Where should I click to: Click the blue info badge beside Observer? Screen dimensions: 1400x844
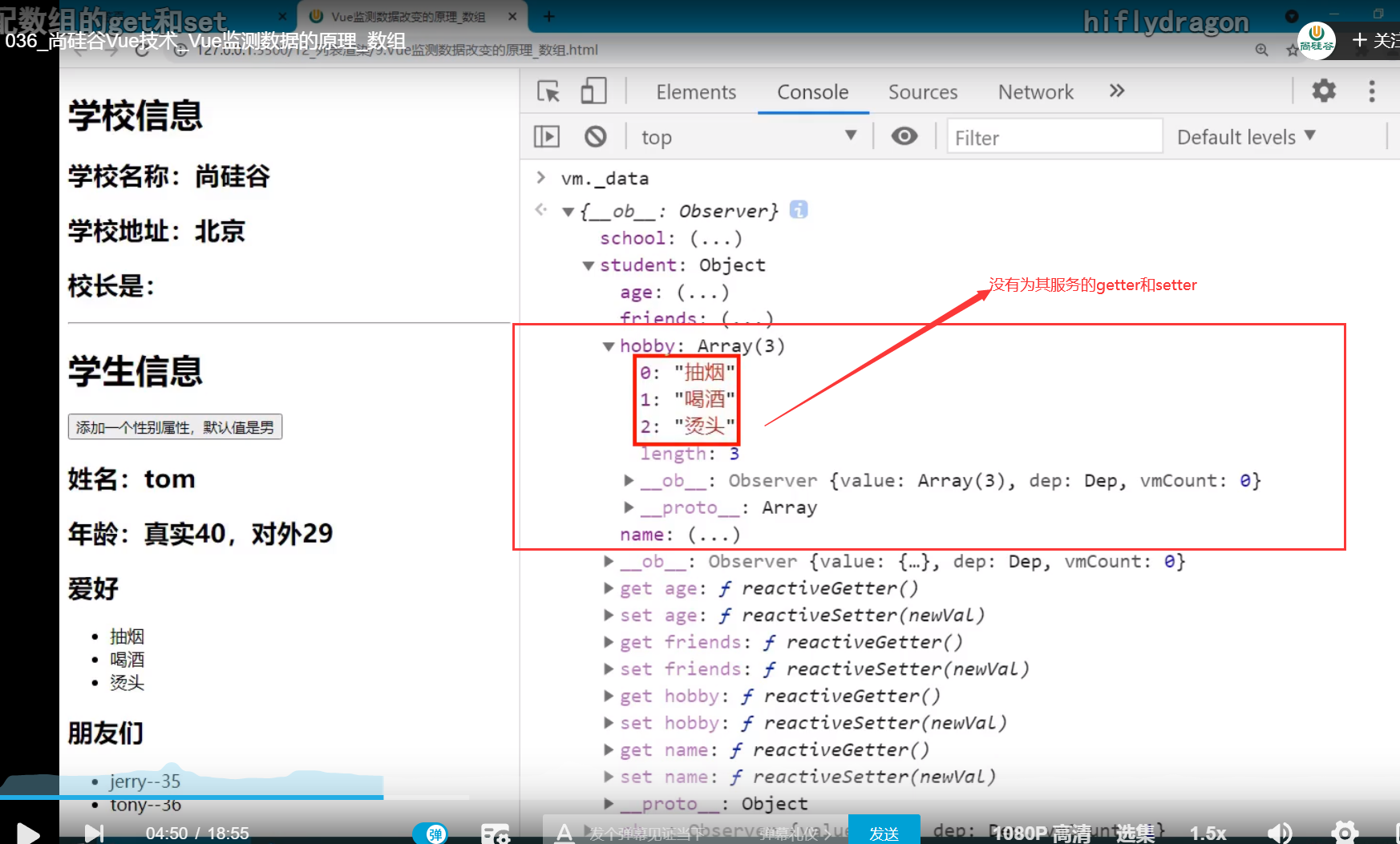pyautogui.click(x=799, y=210)
